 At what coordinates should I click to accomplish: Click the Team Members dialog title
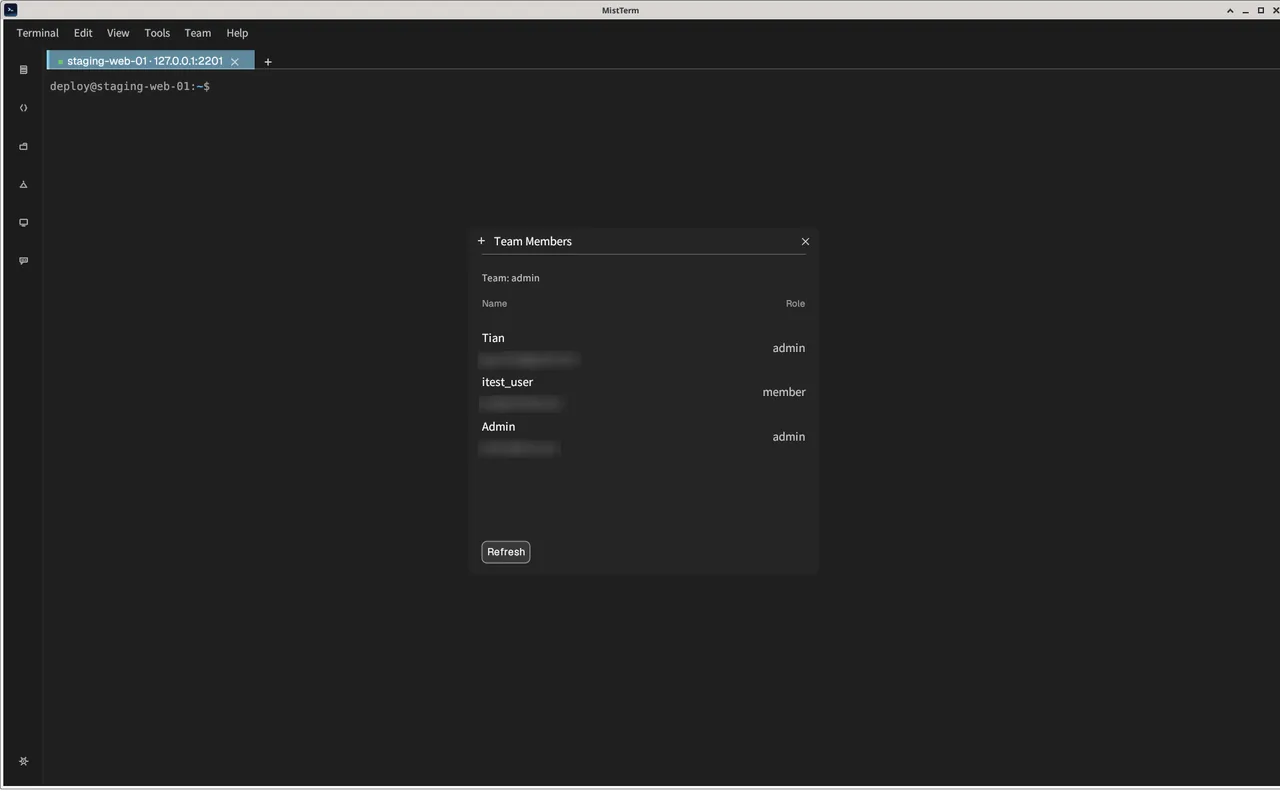[533, 241]
